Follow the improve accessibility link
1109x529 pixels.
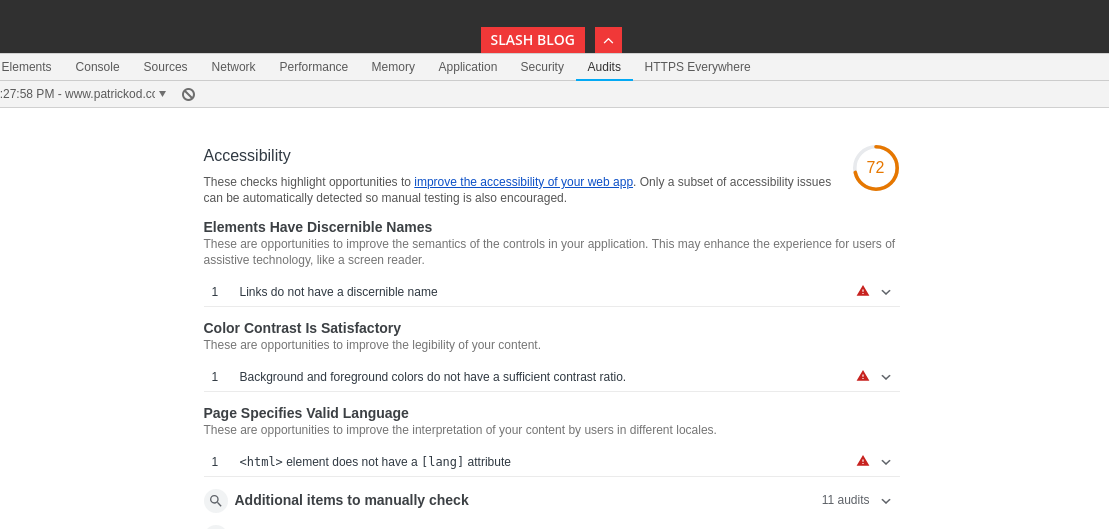pyautogui.click(x=523, y=182)
